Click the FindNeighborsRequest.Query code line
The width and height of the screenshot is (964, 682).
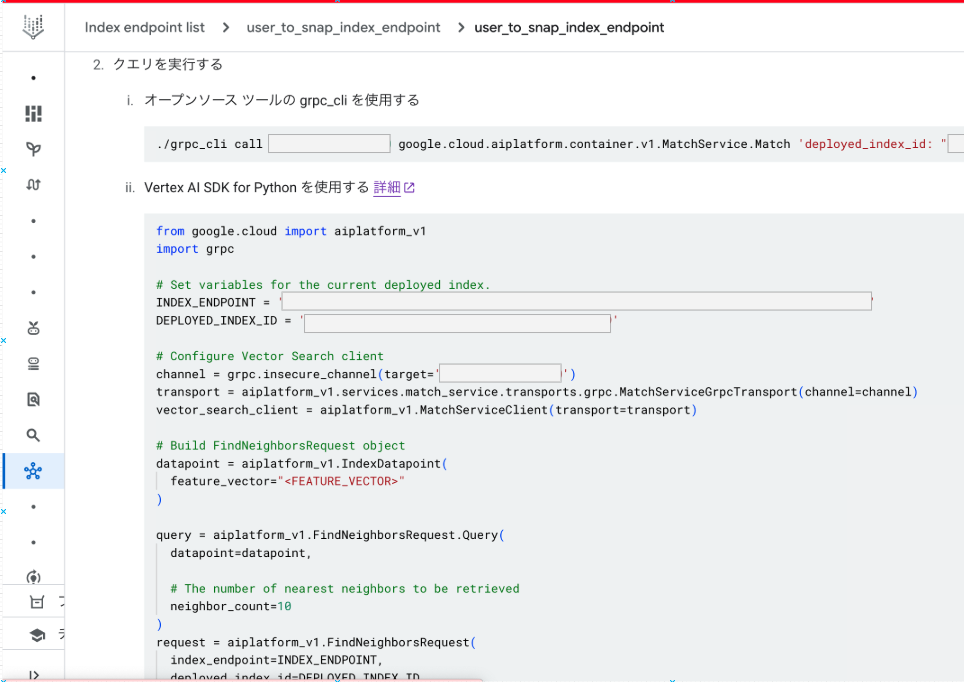(x=330, y=535)
